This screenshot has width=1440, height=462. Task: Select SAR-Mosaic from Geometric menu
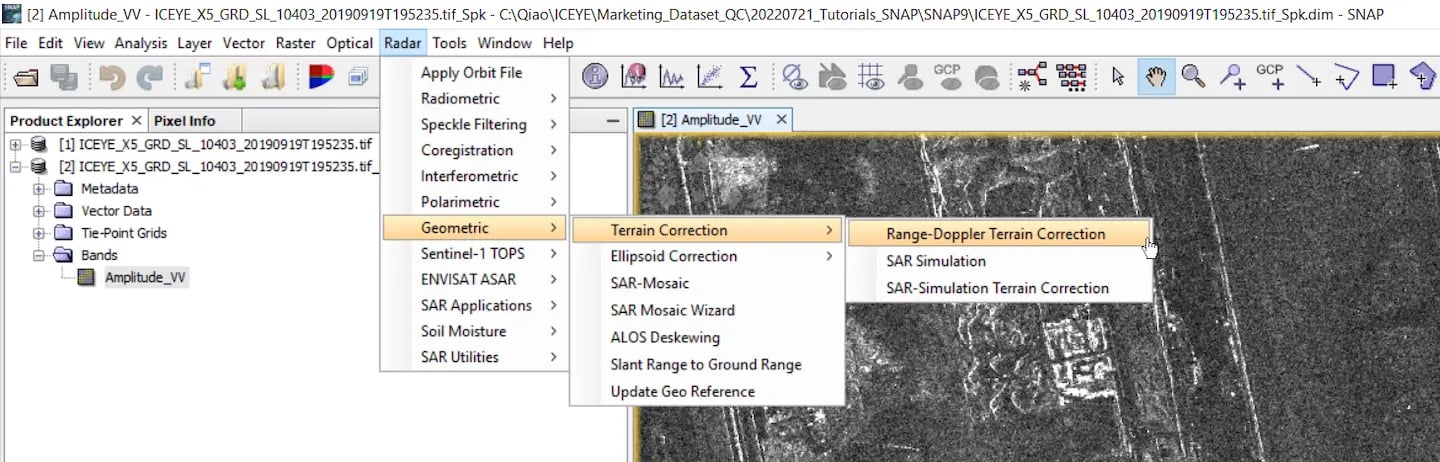pos(708,283)
